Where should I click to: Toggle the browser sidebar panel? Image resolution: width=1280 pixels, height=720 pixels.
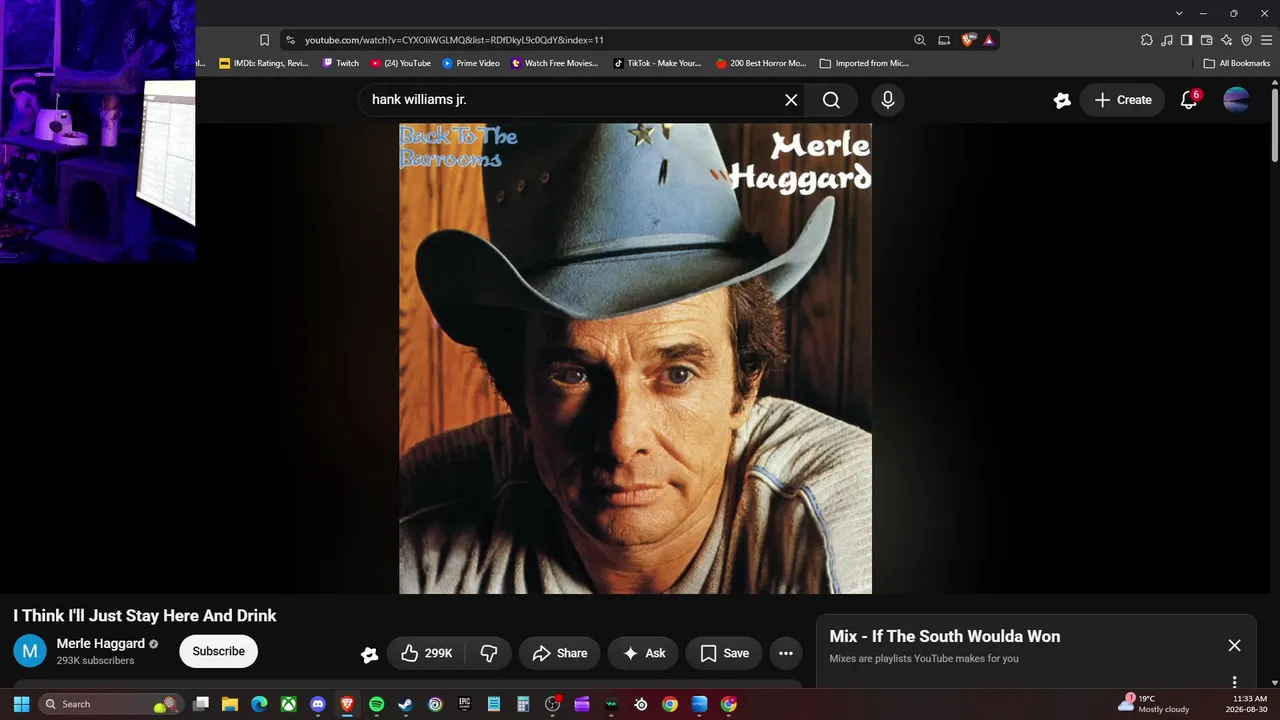coord(1186,40)
